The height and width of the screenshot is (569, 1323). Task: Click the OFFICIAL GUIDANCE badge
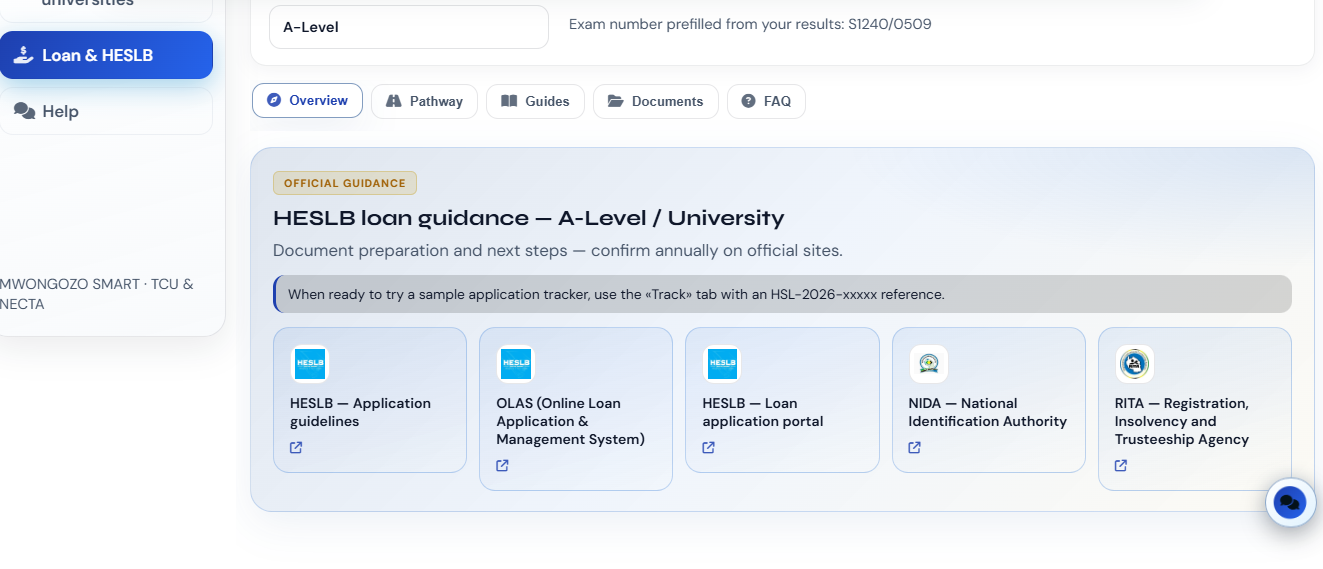(x=345, y=183)
